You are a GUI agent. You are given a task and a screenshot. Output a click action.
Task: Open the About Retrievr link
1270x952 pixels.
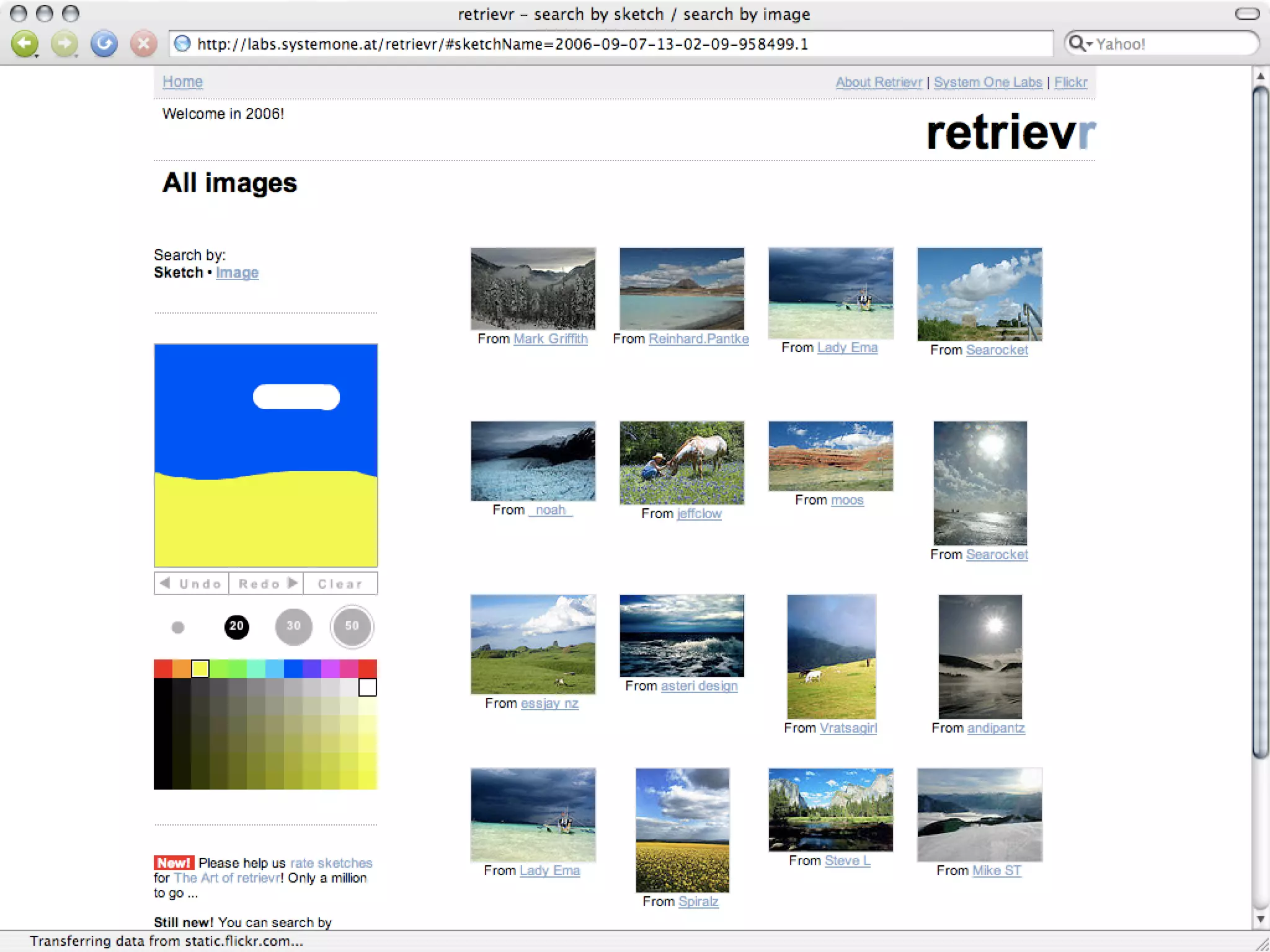878,82
